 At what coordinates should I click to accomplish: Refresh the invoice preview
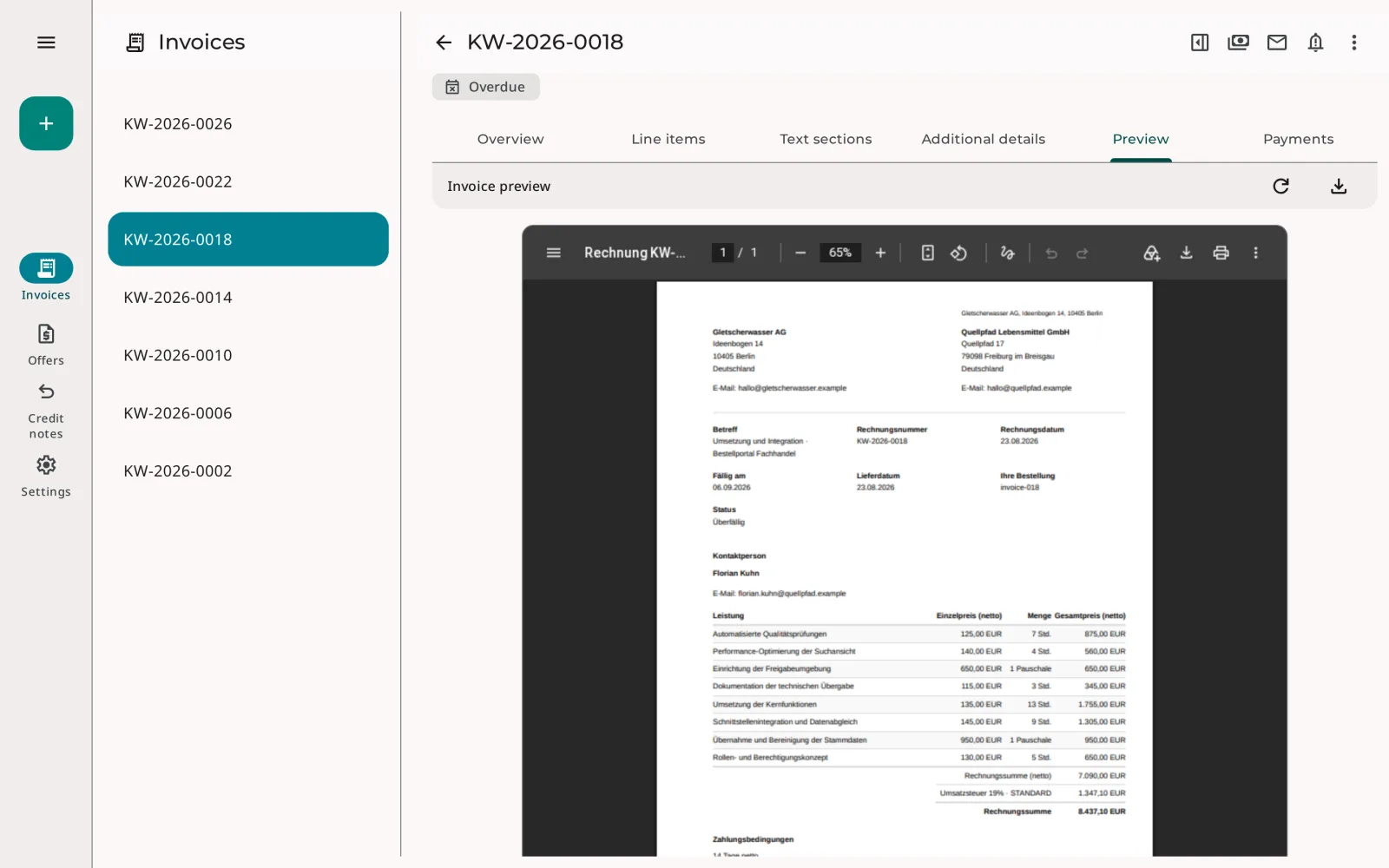pyautogui.click(x=1280, y=186)
